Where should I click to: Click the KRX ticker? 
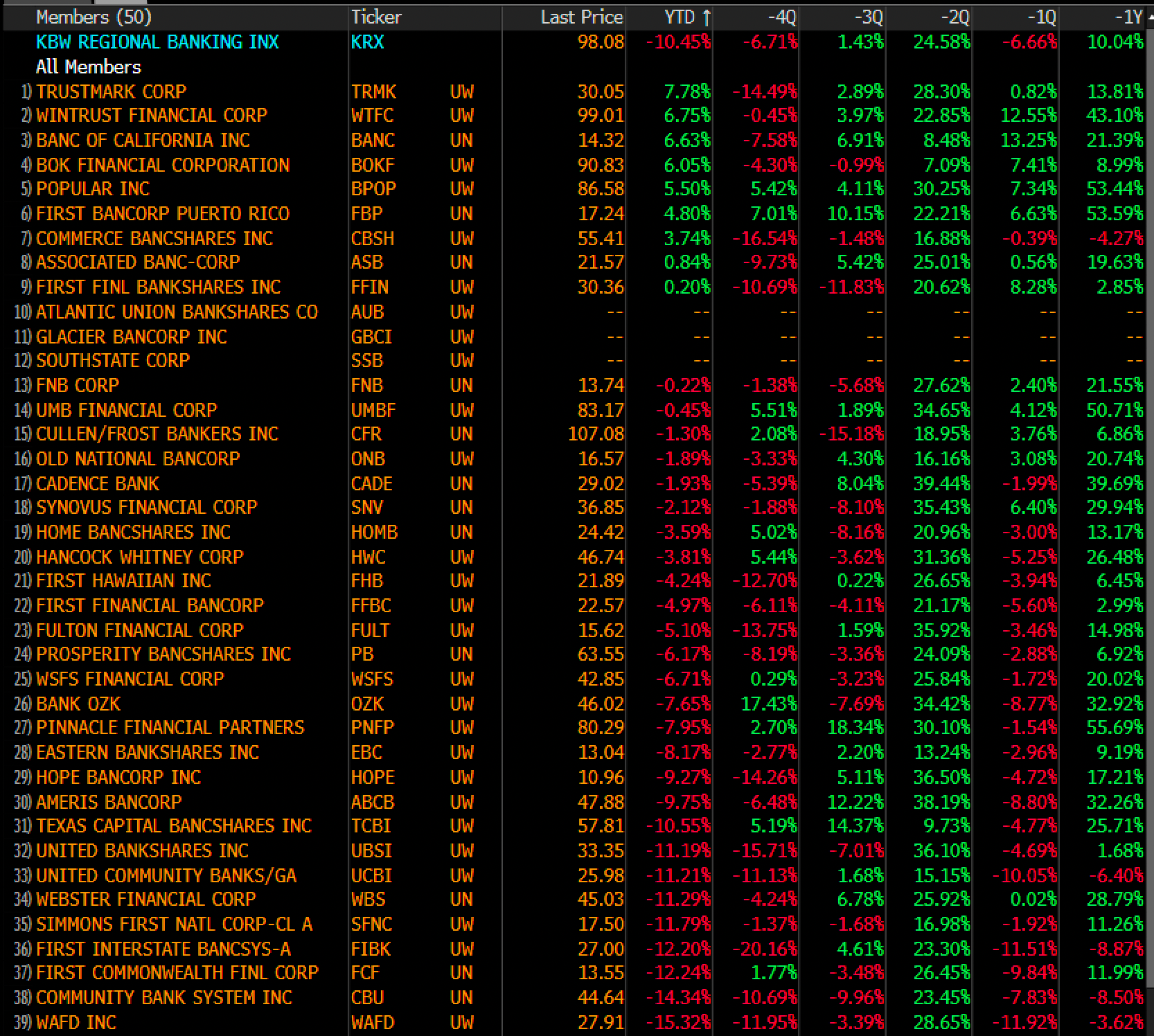coord(367,42)
